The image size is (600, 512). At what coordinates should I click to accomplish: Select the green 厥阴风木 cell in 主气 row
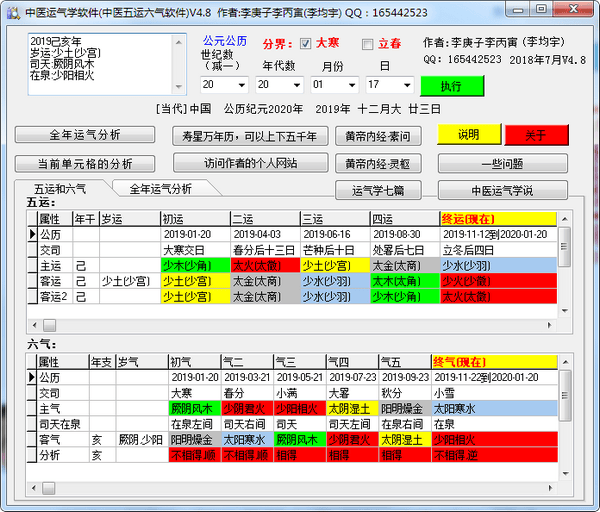(192, 408)
